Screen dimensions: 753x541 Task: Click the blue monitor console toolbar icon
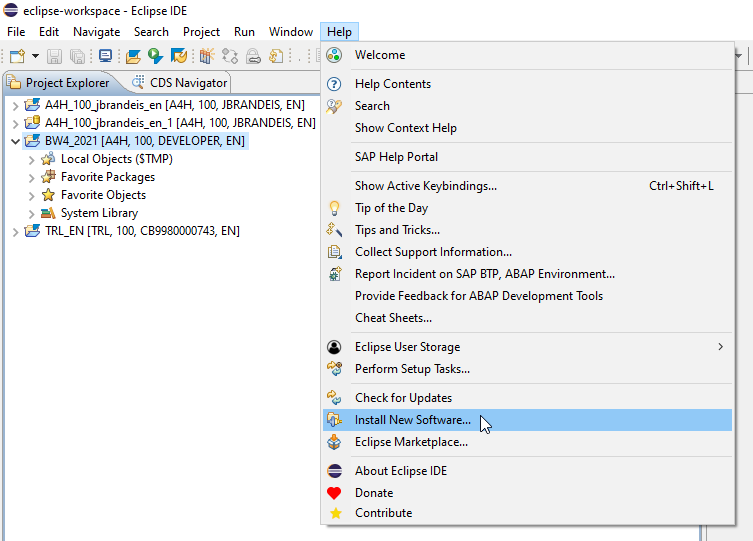pyautogui.click(x=105, y=56)
